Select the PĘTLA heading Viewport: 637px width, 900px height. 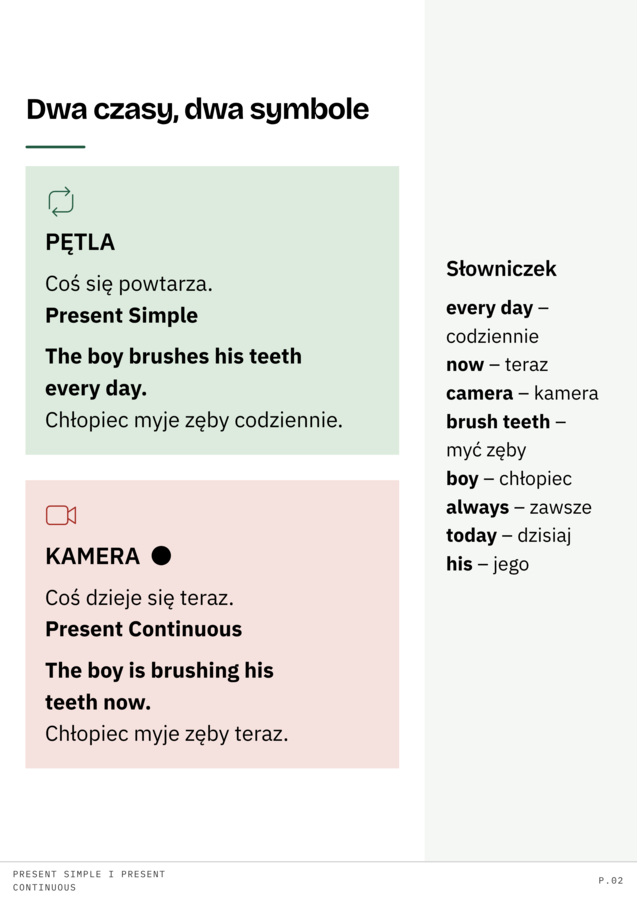80,242
